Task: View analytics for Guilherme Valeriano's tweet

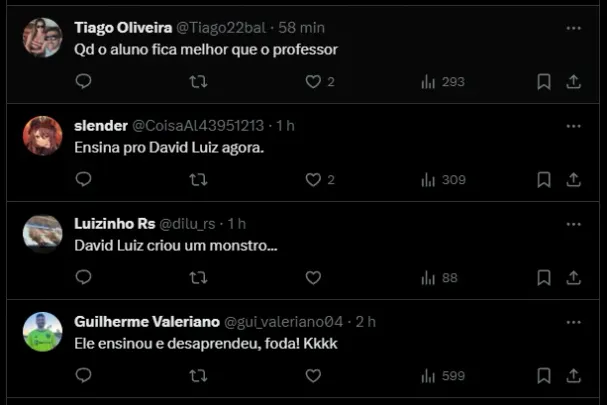Action: [443, 375]
